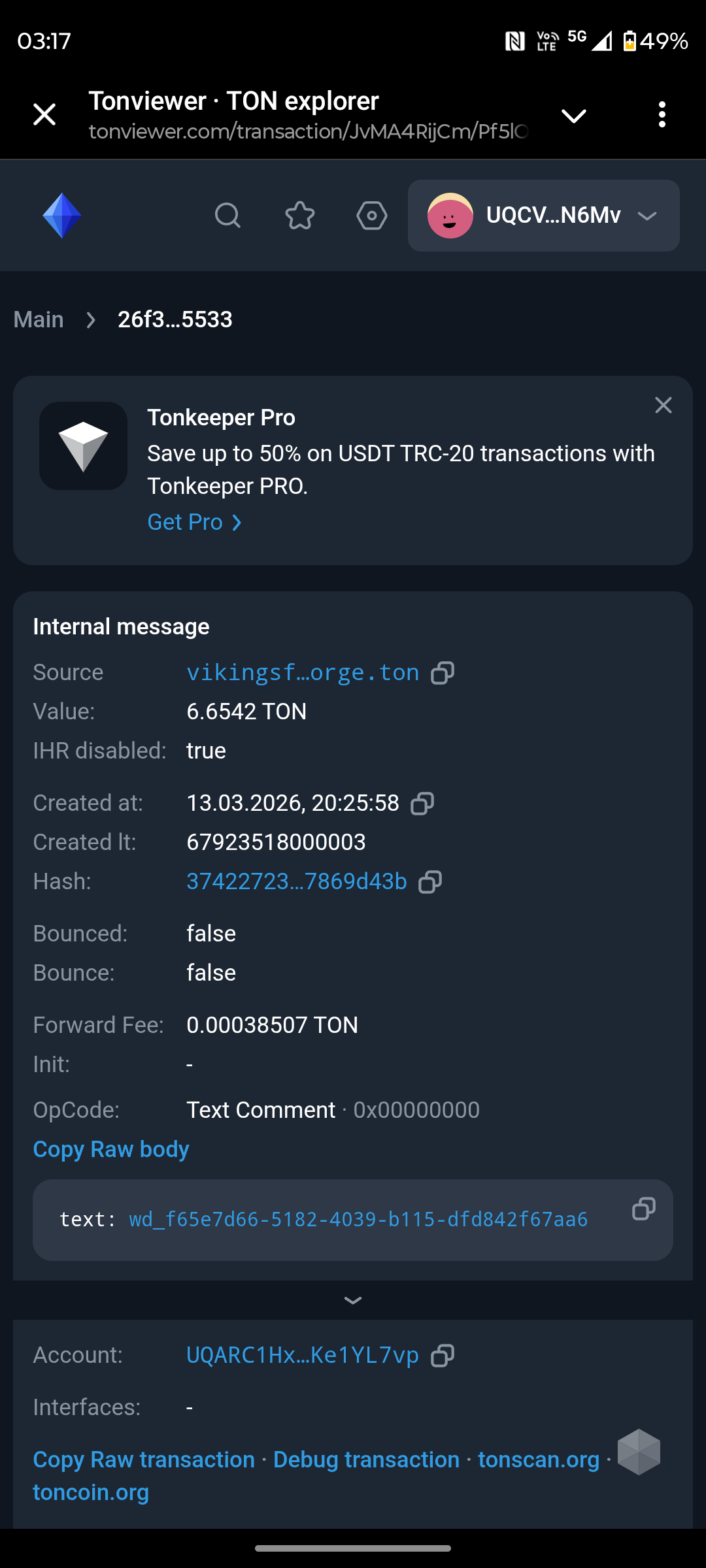Viewport: 706px width, 1568px height.
Task: Open the Tonviewer search icon
Action: click(227, 215)
